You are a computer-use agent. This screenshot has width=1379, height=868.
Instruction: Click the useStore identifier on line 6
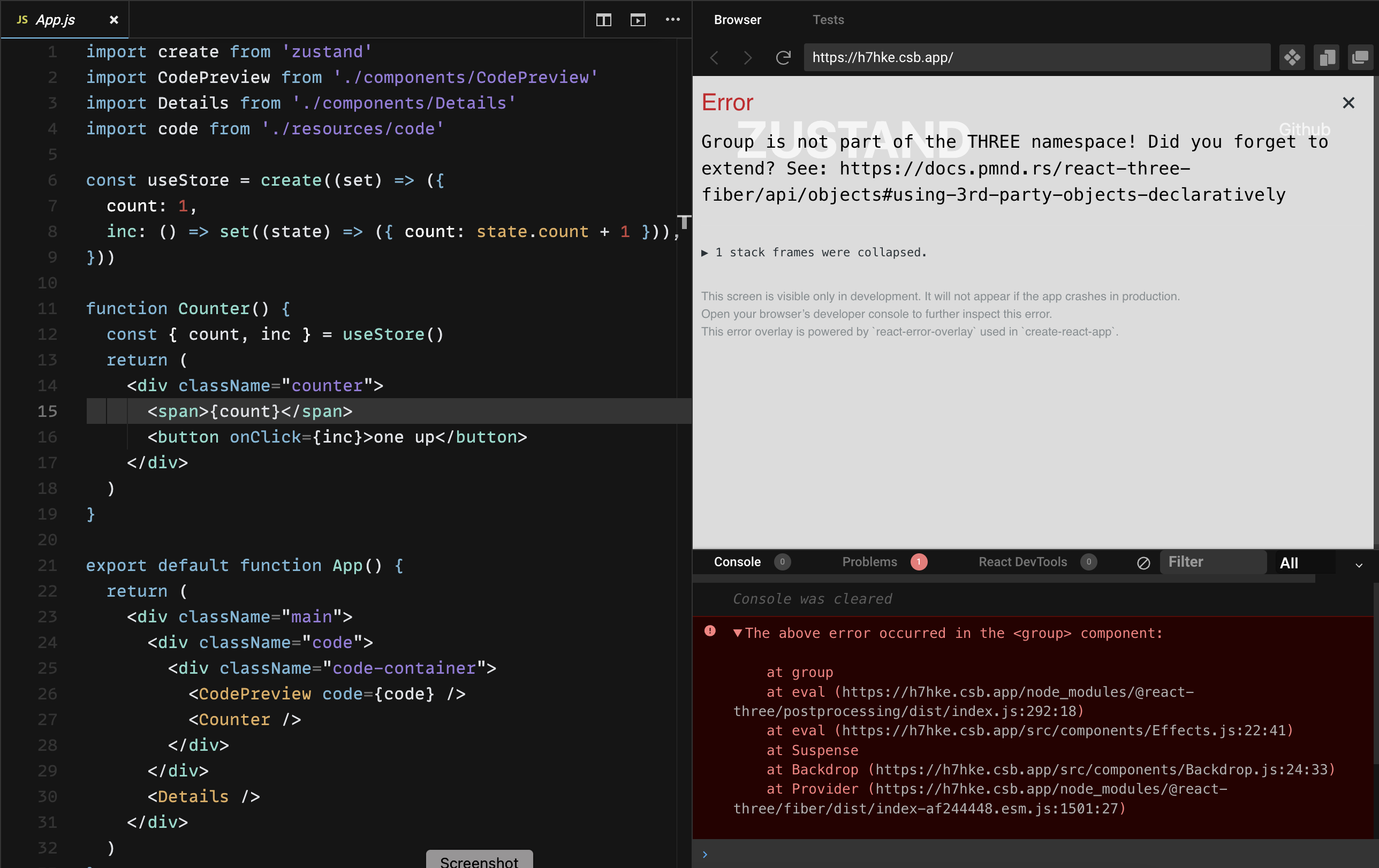pos(188,180)
